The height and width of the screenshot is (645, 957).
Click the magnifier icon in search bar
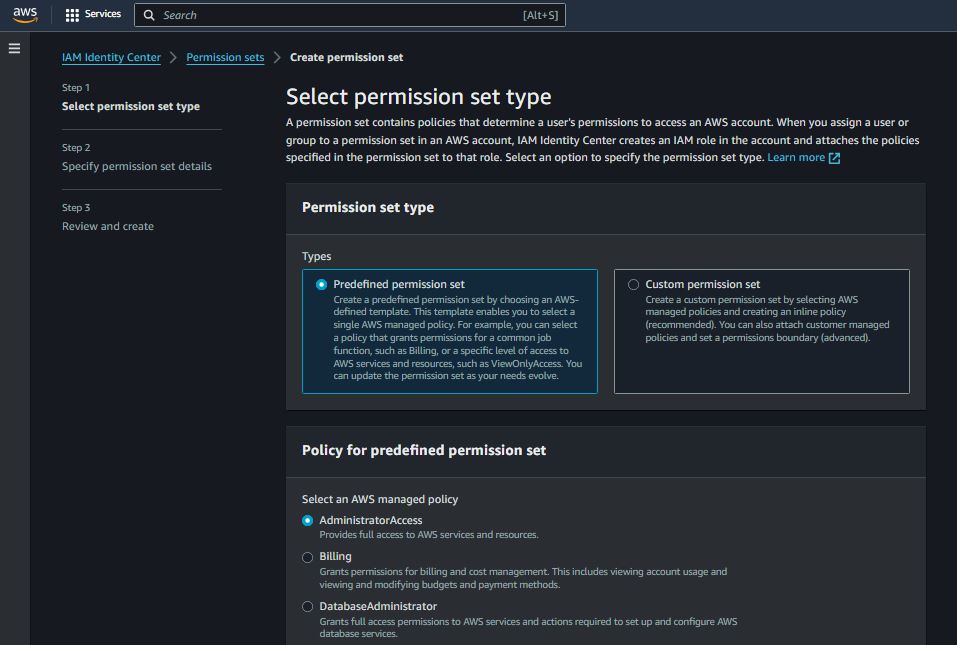click(x=149, y=15)
